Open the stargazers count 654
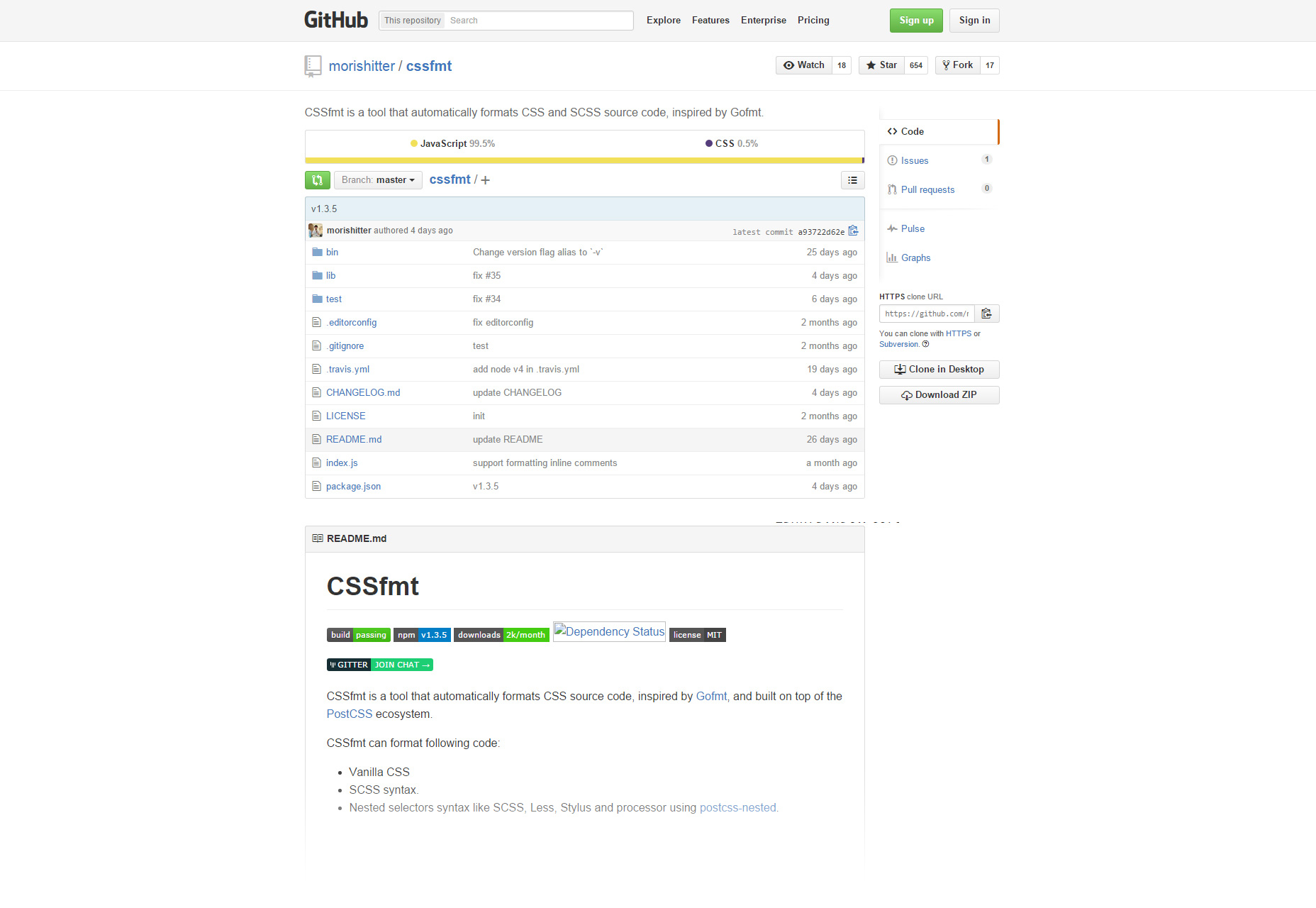Viewport: 1316px width, 908px height. (916, 65)
